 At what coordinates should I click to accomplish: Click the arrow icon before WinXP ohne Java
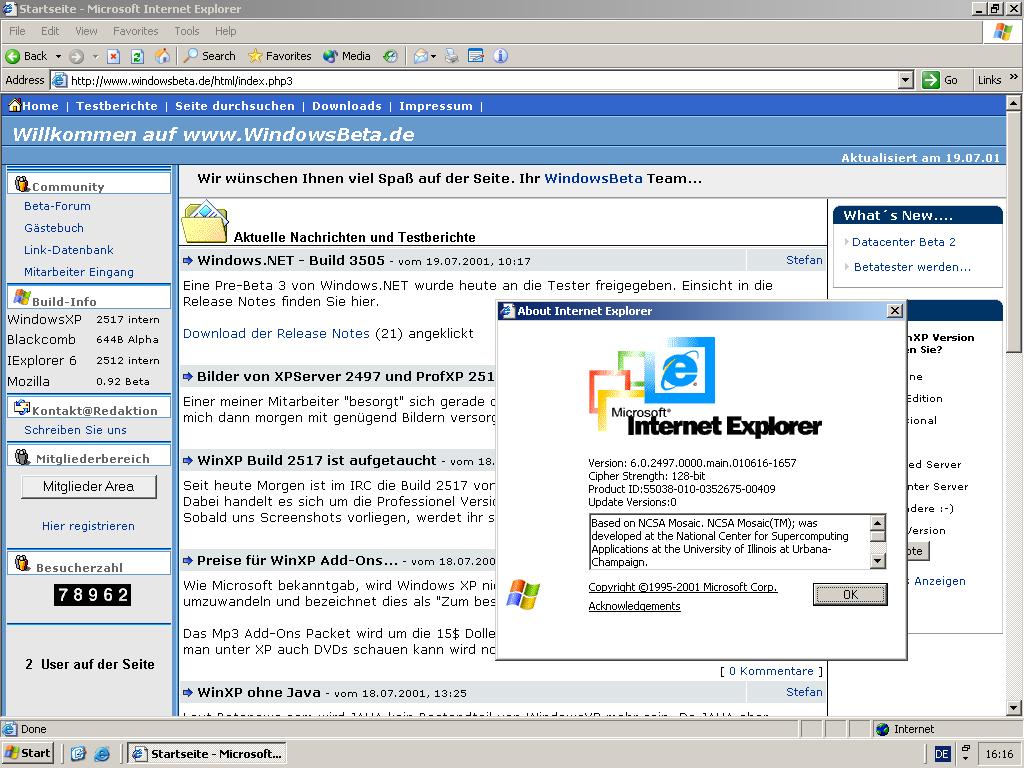[188, 692]
